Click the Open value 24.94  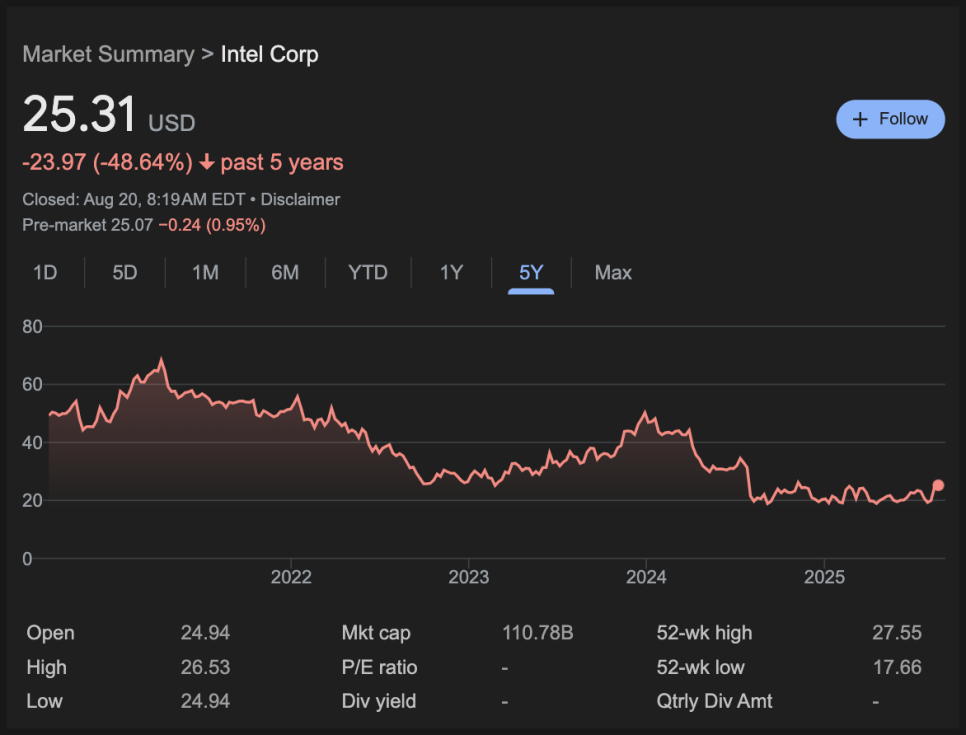205,633
